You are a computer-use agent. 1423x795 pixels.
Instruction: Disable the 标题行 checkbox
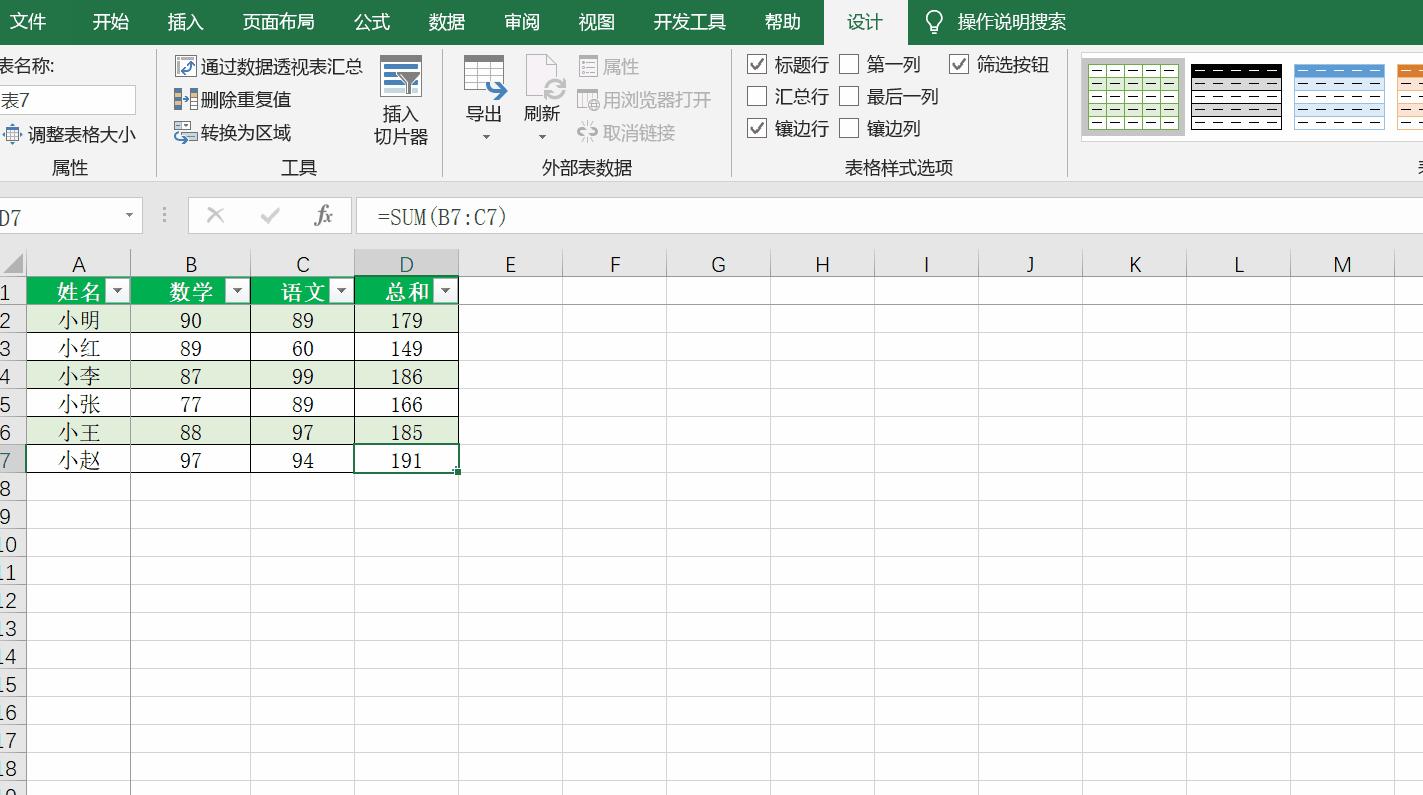click(758, 64)
